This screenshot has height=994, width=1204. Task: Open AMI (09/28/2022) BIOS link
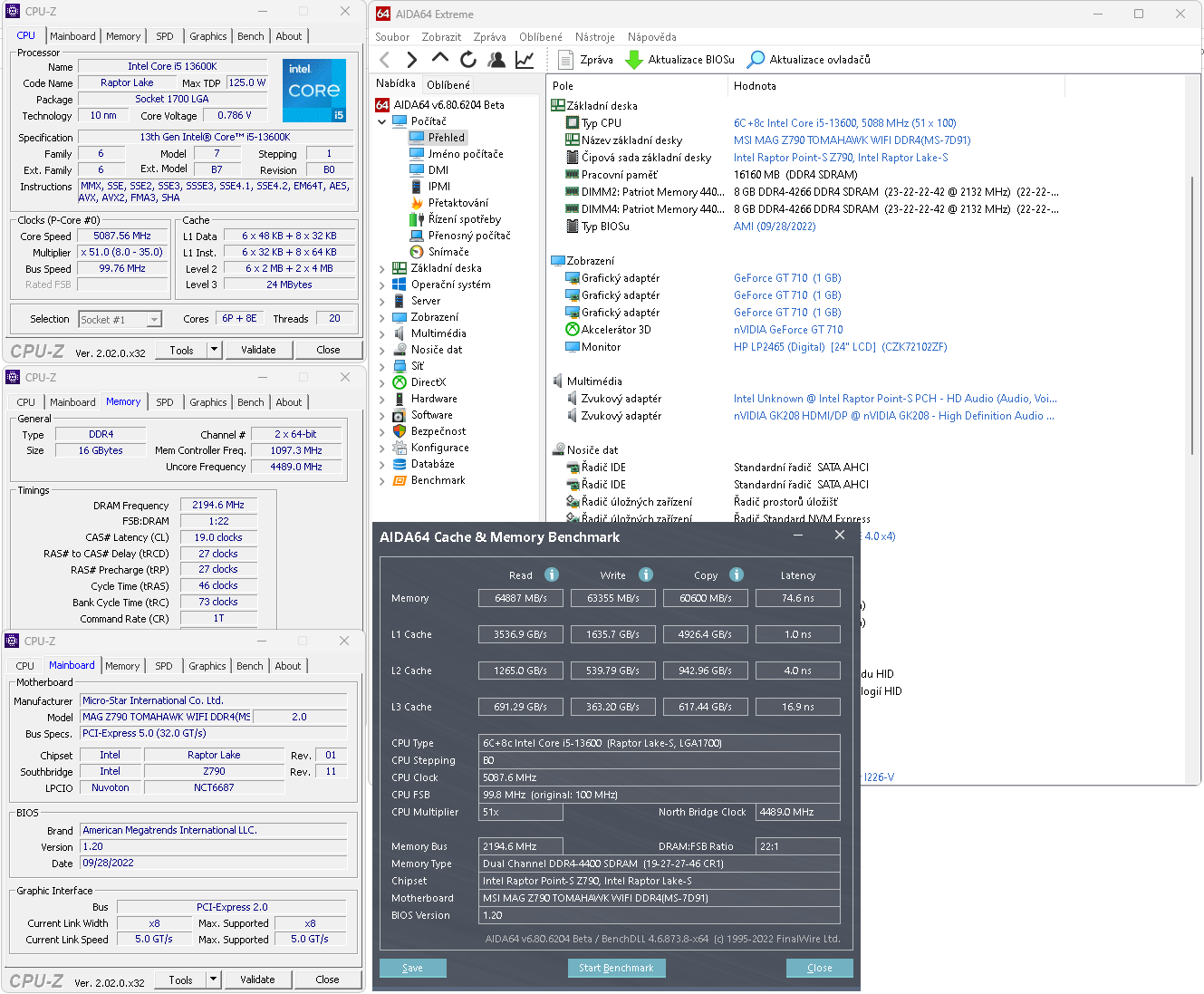(775, 227)
